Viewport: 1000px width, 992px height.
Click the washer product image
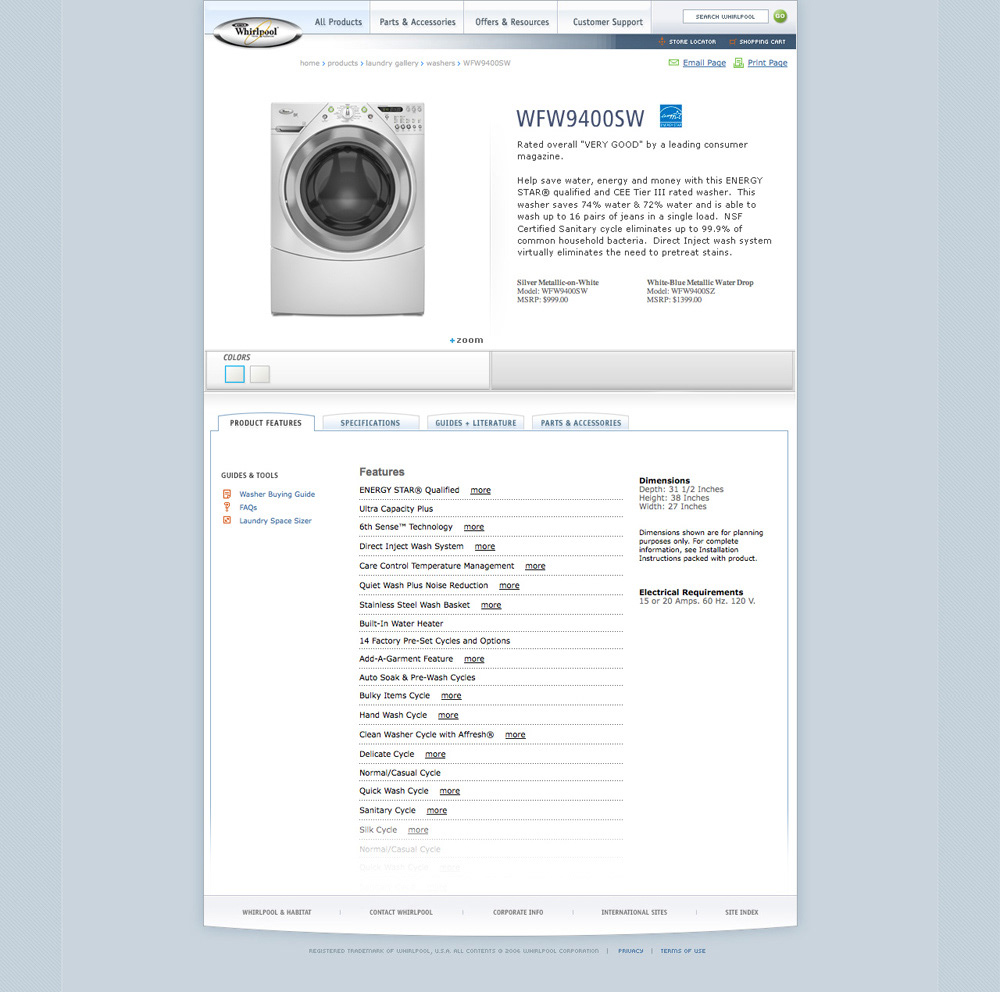[348, 209]
